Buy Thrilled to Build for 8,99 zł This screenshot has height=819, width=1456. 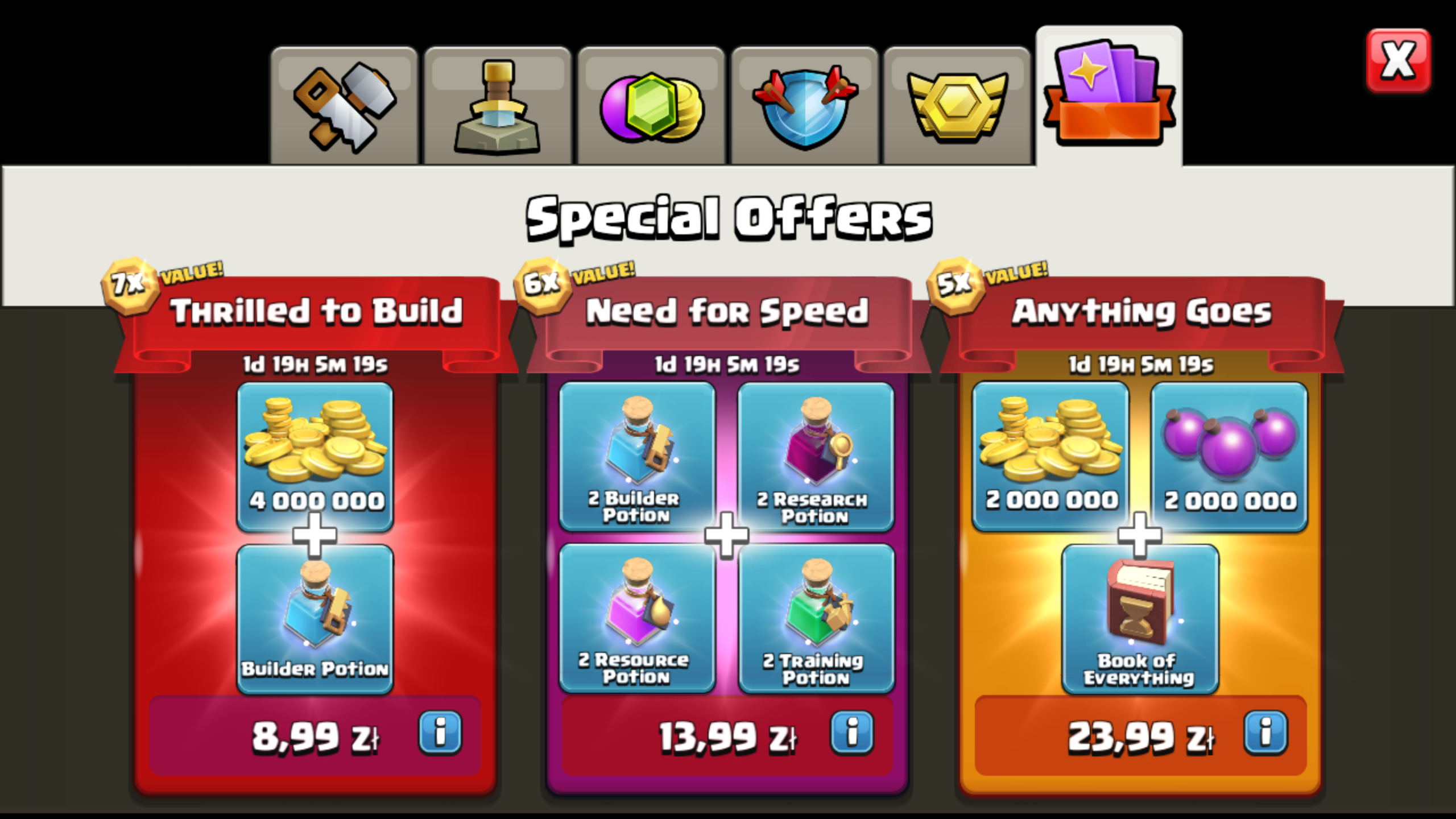click(315, 735)
